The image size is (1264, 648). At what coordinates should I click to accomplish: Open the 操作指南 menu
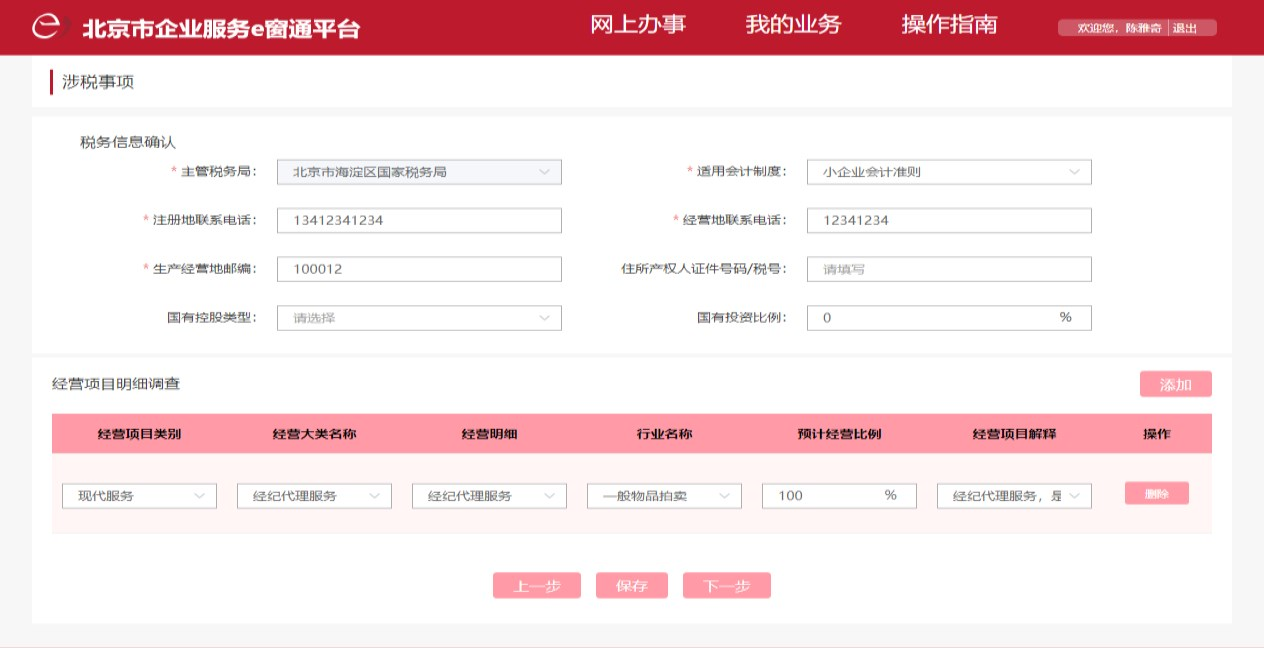(x=949, y=25)
